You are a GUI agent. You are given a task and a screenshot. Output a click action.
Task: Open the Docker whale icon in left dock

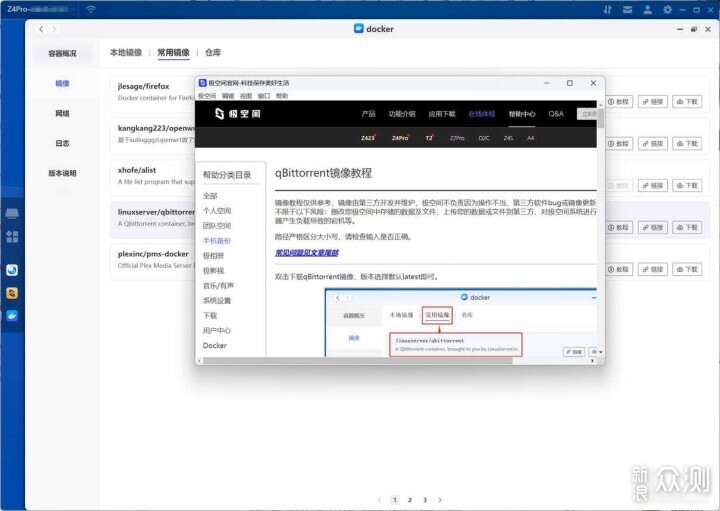(x=12, y=315)
